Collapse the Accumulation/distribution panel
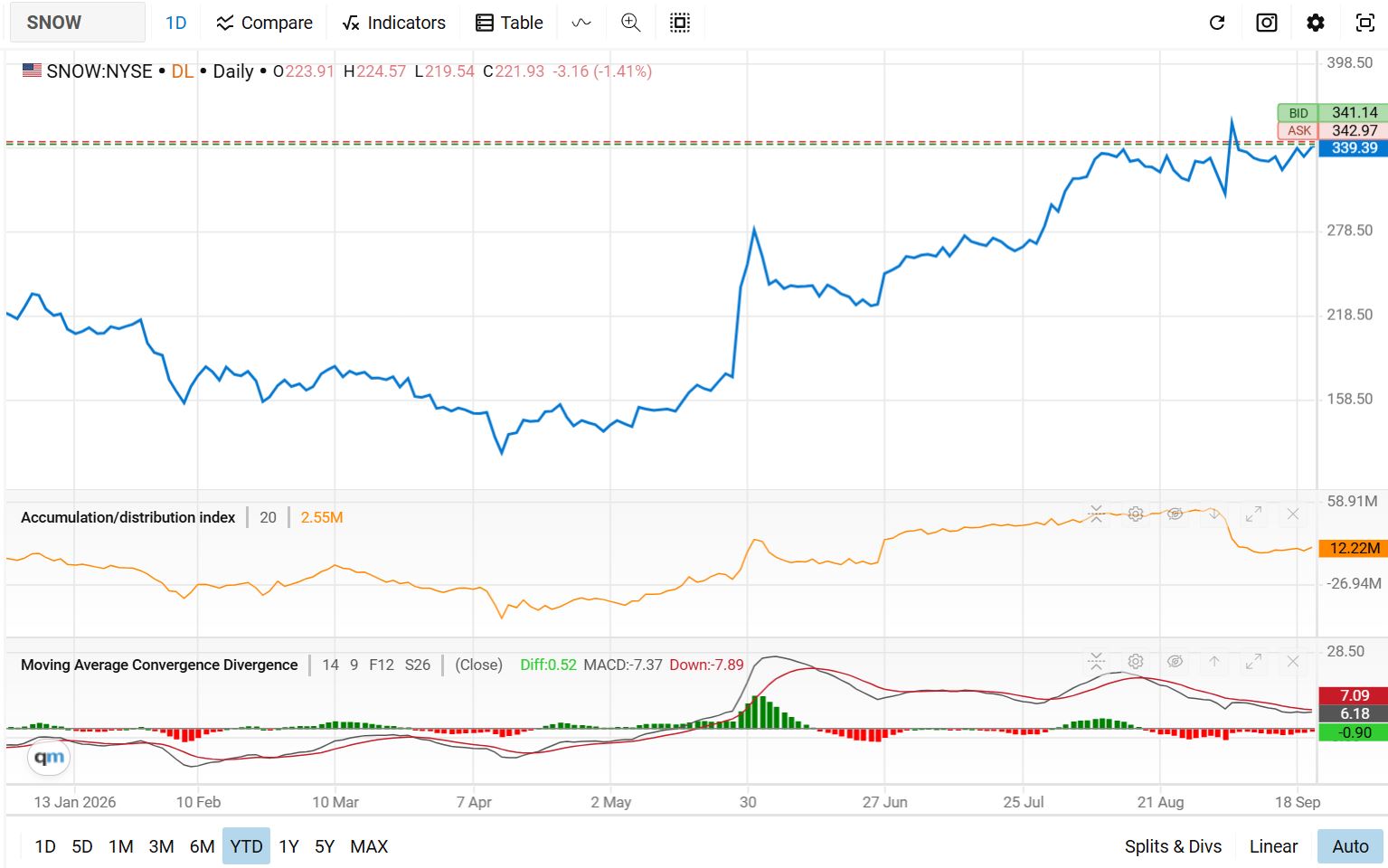 tap(1096, 514)
